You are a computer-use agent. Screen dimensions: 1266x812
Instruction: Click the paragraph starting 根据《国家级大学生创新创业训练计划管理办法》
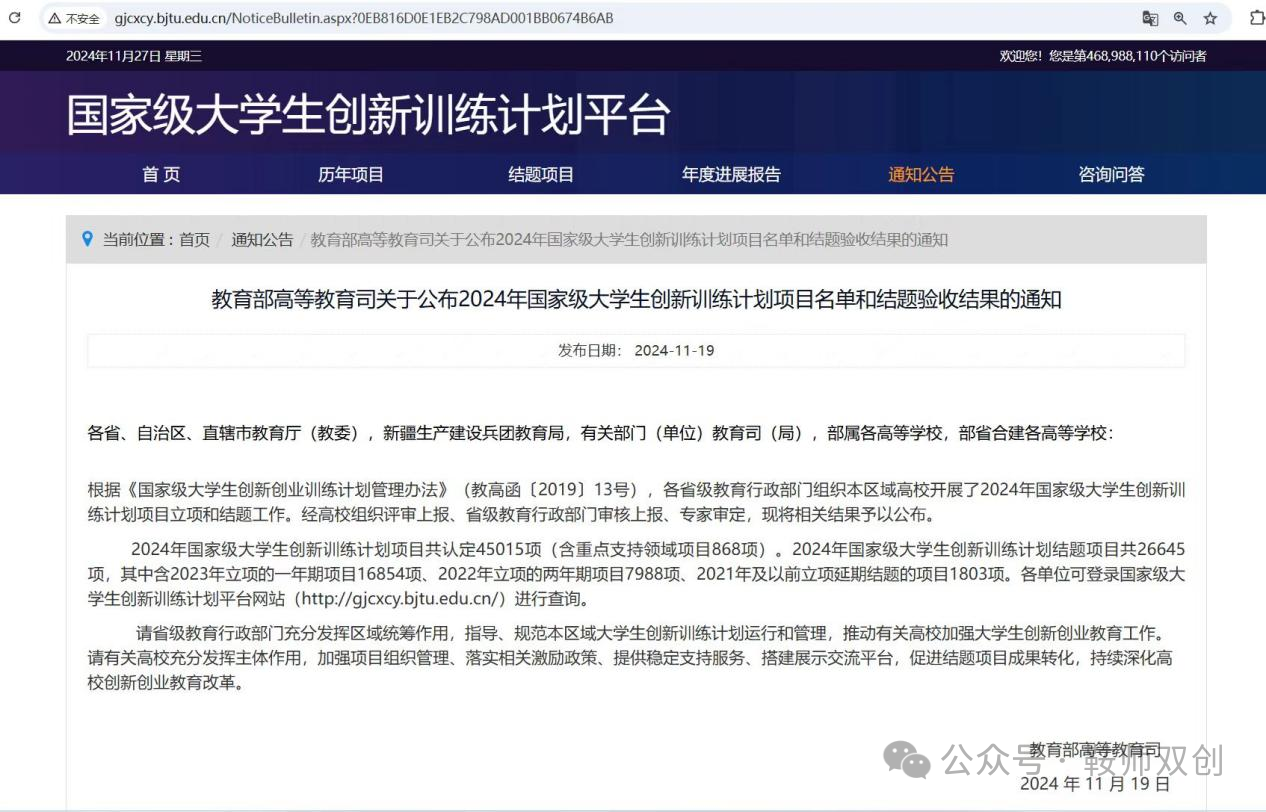(636, 502)
